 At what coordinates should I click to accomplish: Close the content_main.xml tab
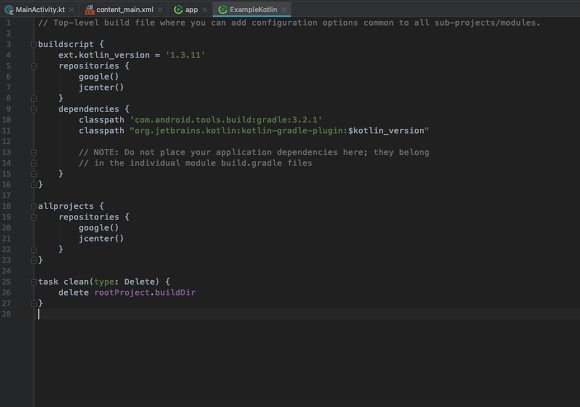pyautogui.click(x=160, y=10)
